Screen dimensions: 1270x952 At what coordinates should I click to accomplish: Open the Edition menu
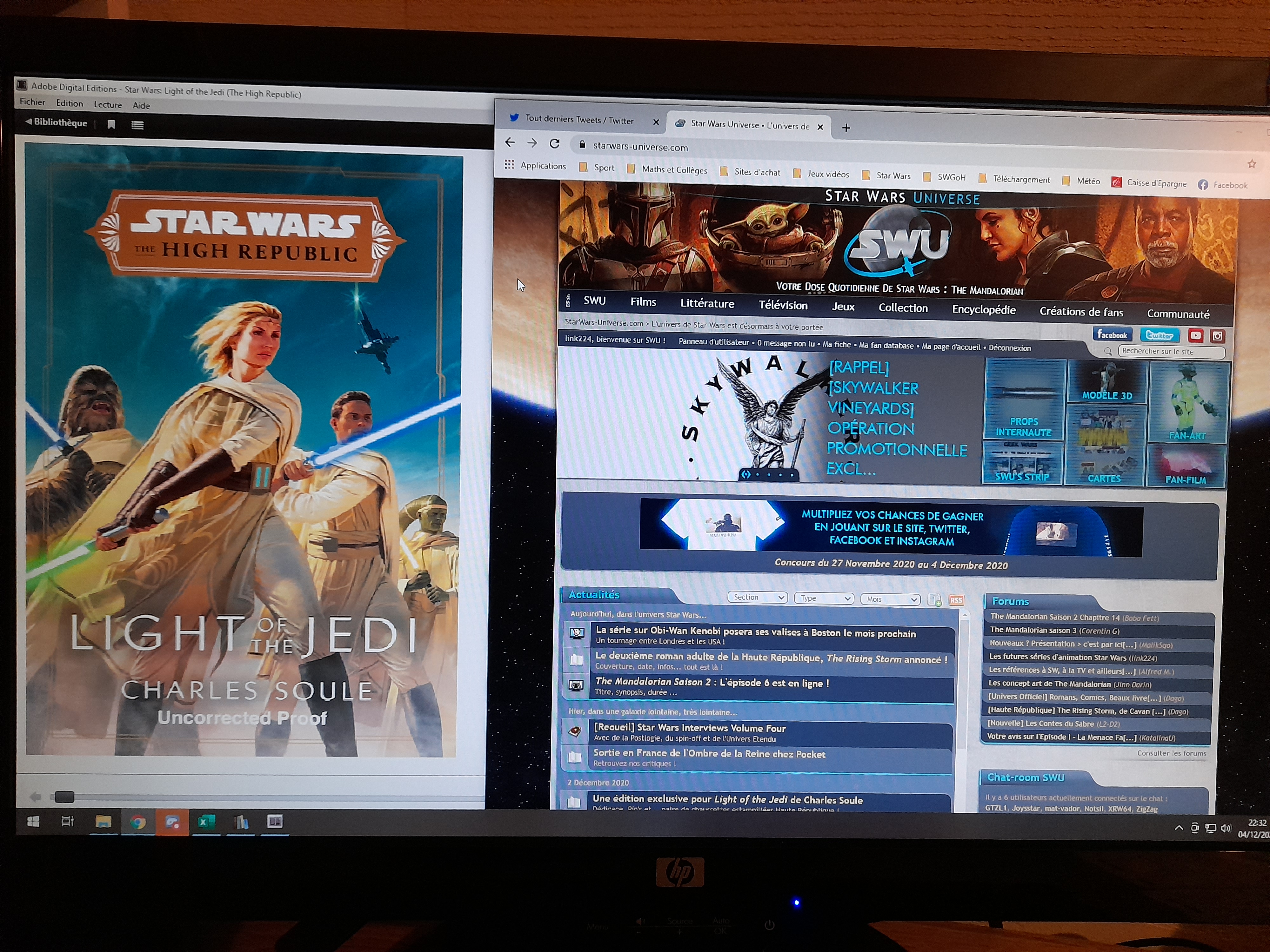click(x=70, y=103)
